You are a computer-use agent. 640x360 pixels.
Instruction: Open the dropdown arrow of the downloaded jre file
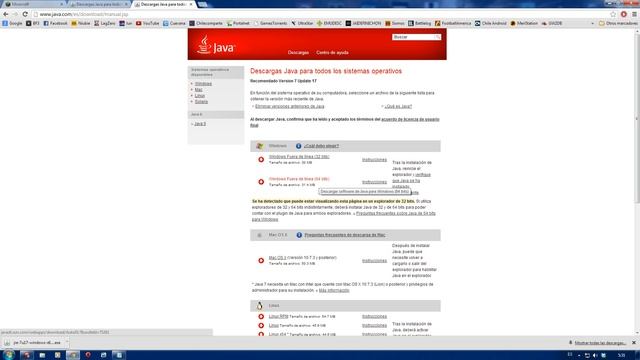pos(67,343)
